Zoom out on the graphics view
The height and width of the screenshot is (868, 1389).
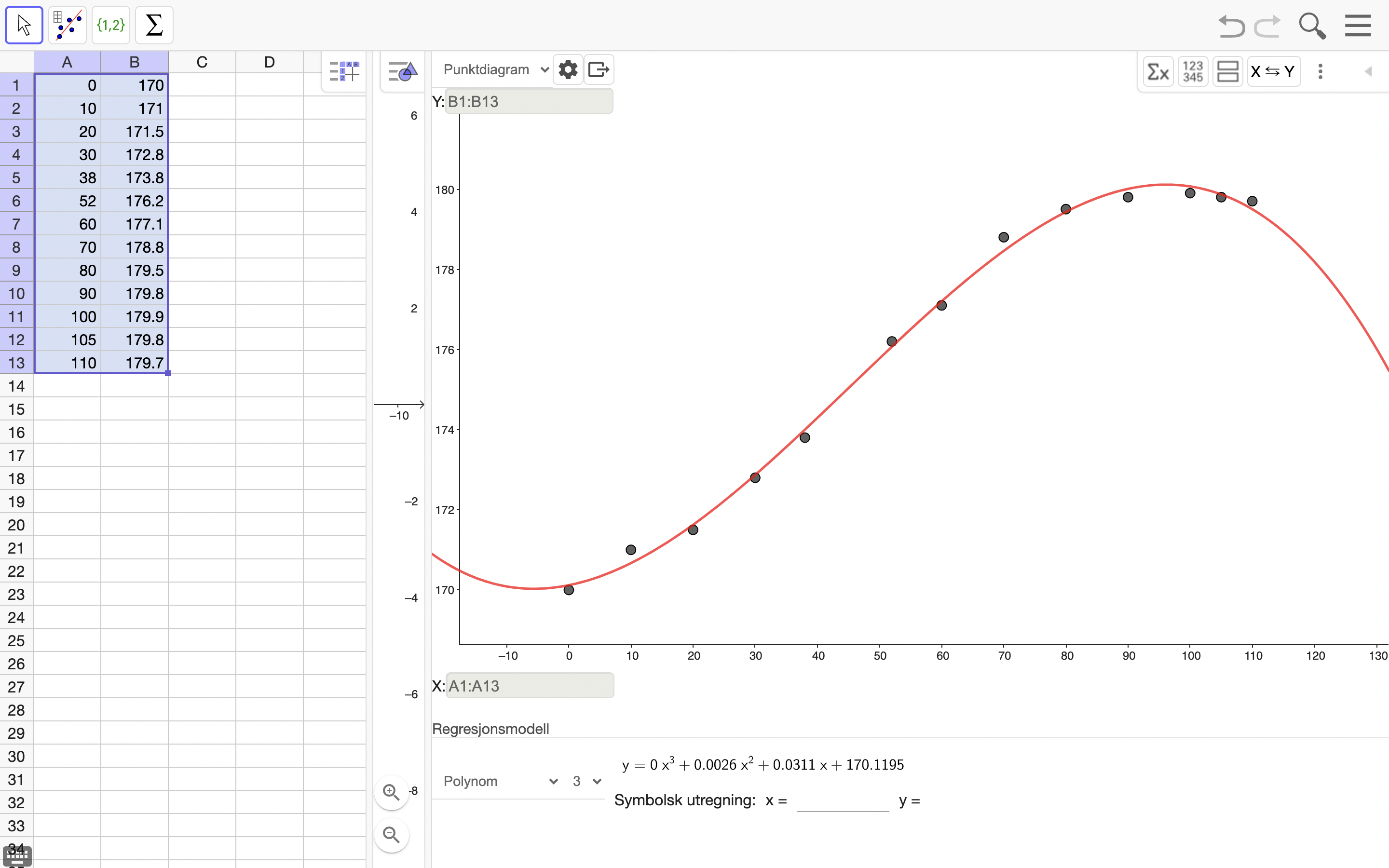tap(392, 834)
